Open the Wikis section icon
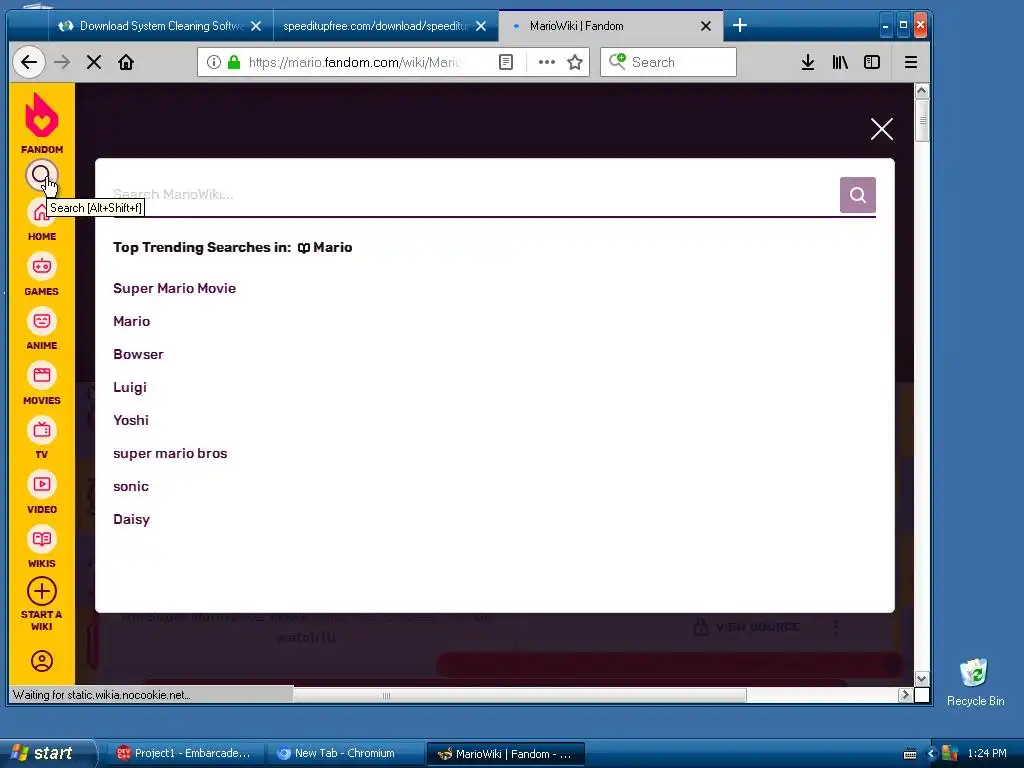The height and width of the screenshot is (768, 1024). coord(42,539)
